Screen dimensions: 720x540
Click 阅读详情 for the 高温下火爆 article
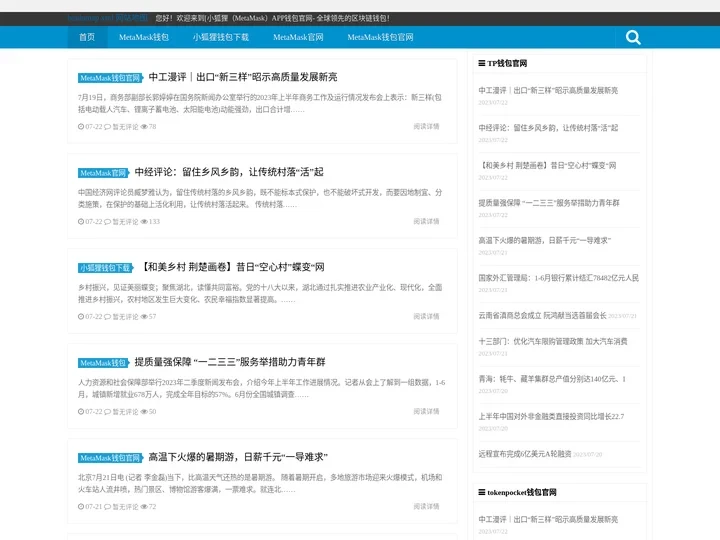point(426,506)
